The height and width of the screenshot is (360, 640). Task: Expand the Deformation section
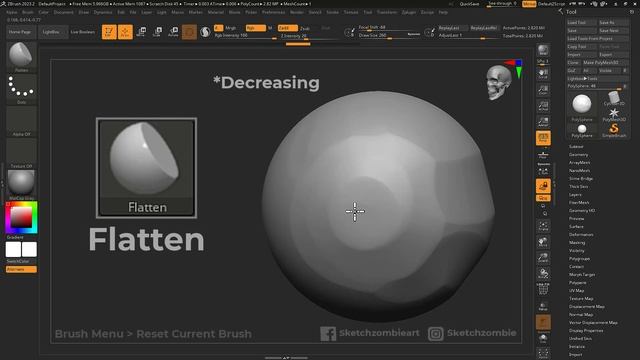tap(581, 235)
